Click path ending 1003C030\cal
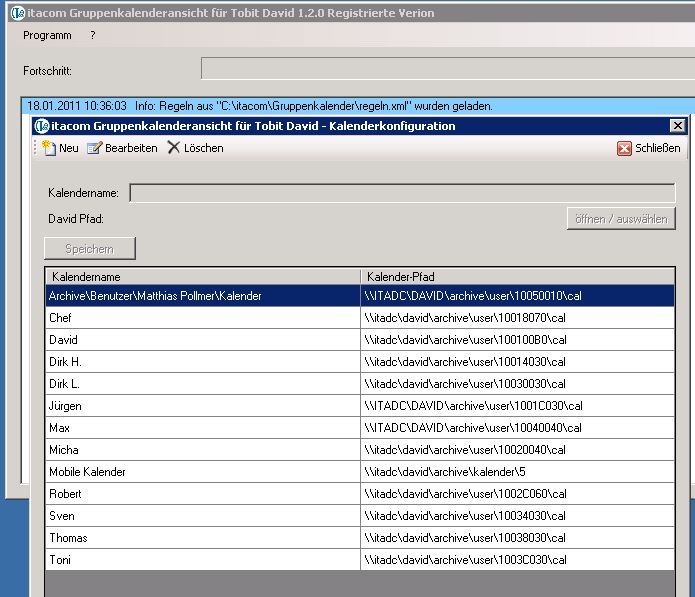 pos(465,560)
